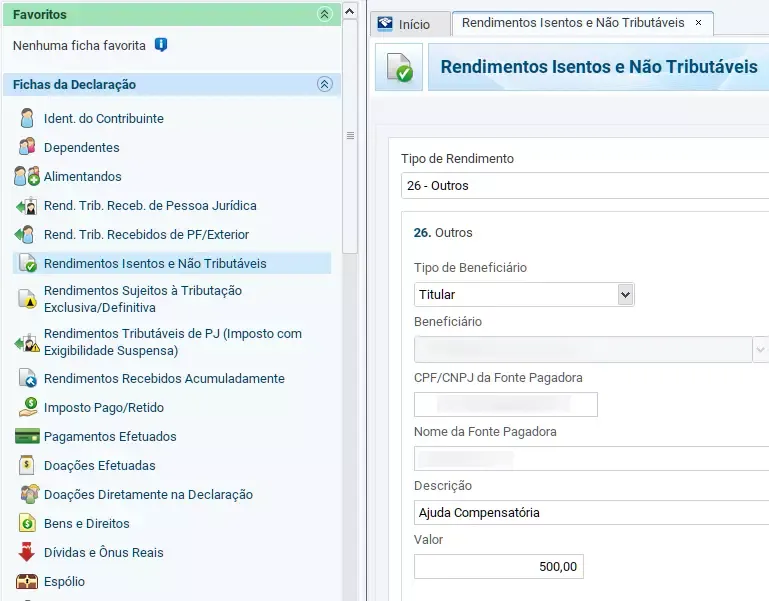Open the disabled Beneficiário dropdown arrow
Image resolution: width=769 pixels, height=601 pixels.
[x=760, y=349]
